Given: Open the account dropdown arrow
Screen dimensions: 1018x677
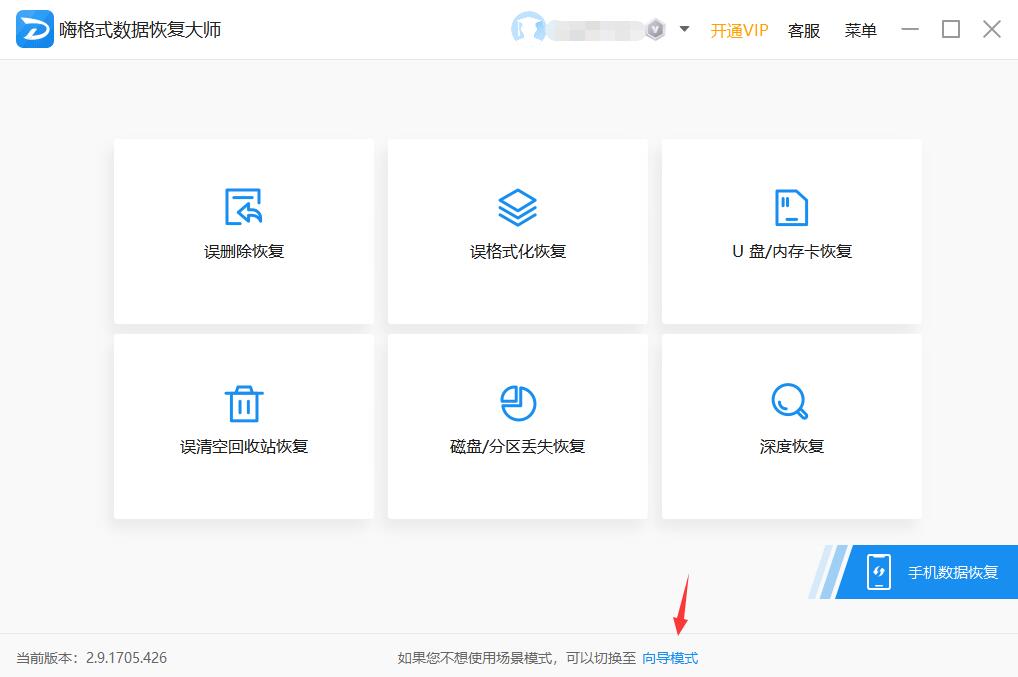Looking at the screenshot, I should (x=684, y=30).
